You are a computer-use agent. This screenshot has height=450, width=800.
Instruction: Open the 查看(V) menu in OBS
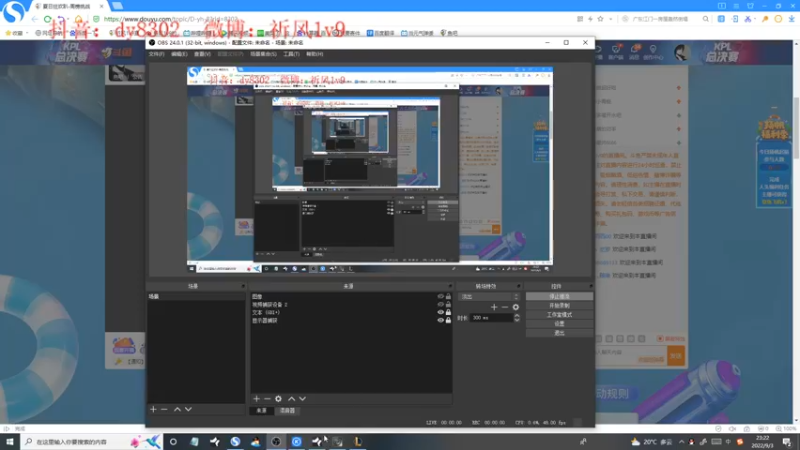tap(202, 54)
